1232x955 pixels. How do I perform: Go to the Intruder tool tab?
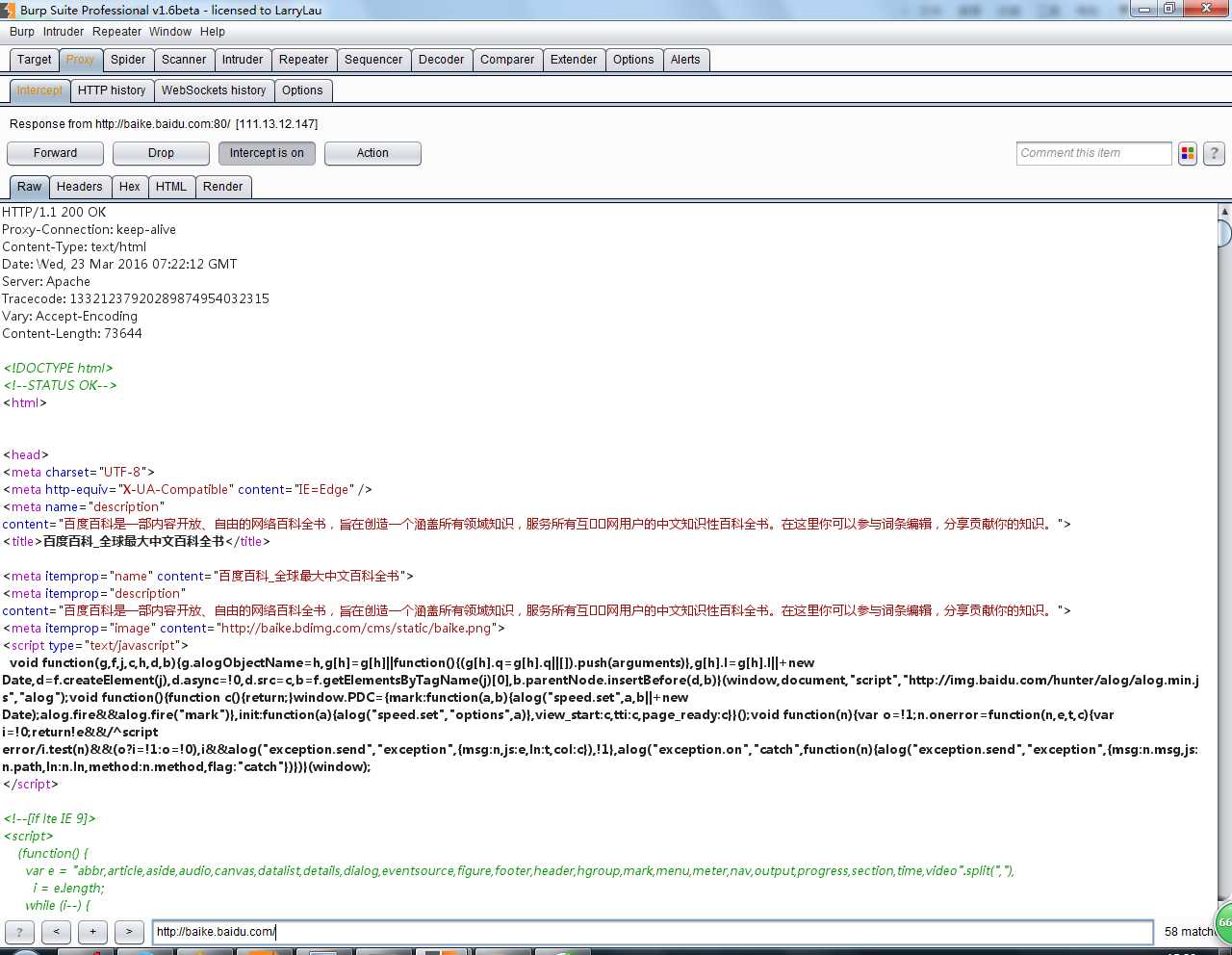pos(243,60)
